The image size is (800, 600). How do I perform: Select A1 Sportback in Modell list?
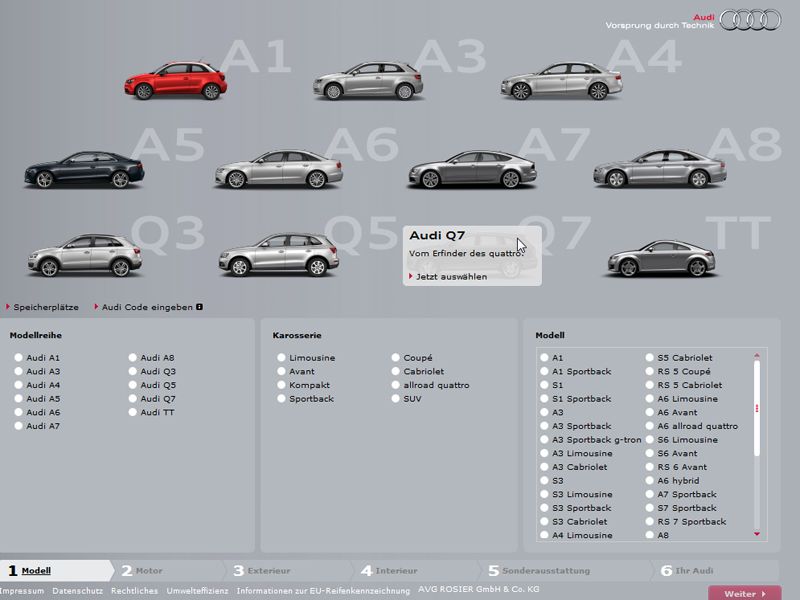(x=544, y=371)
